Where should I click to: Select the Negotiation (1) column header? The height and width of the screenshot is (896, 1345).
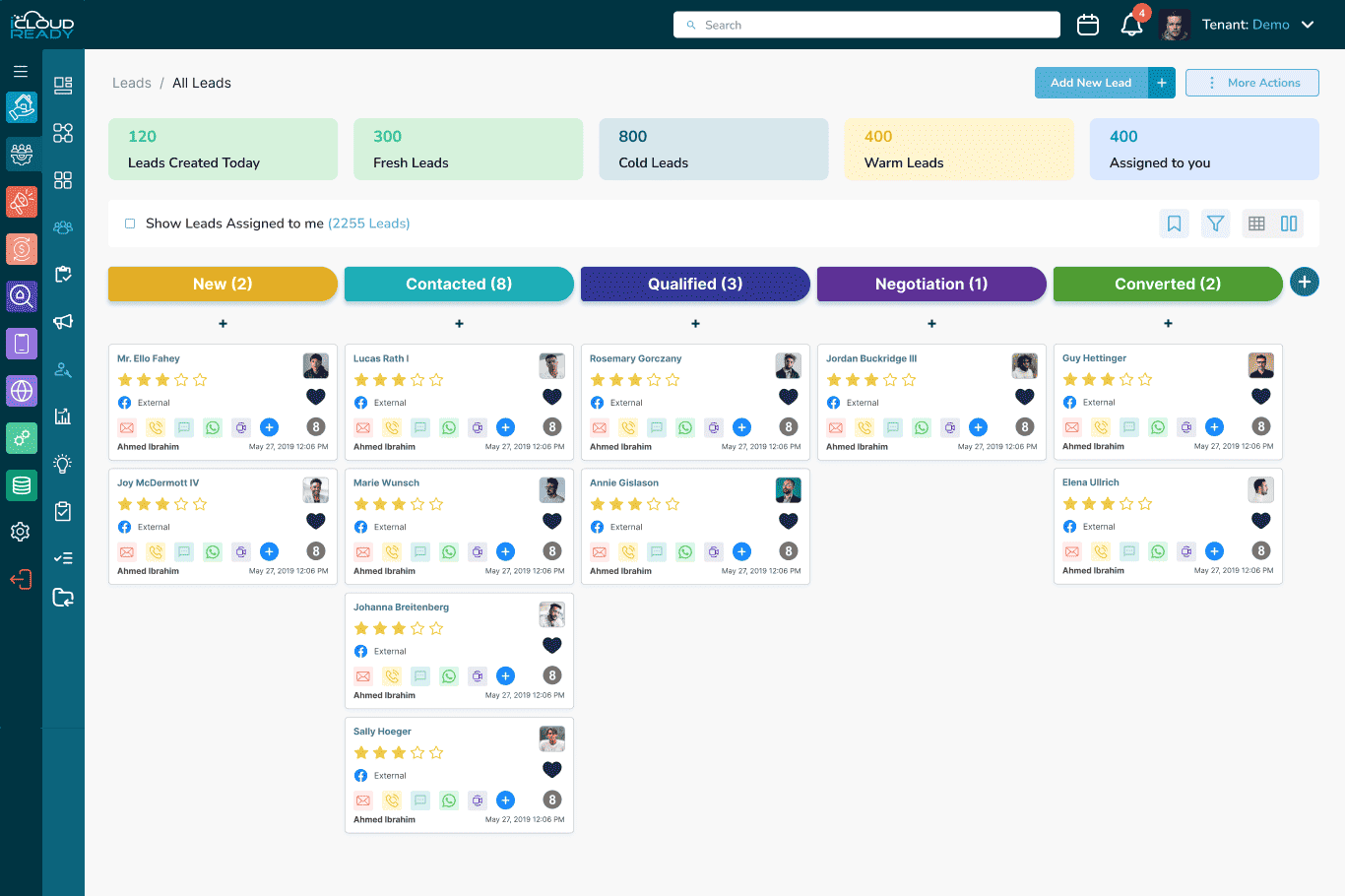[x=931, y=284]
